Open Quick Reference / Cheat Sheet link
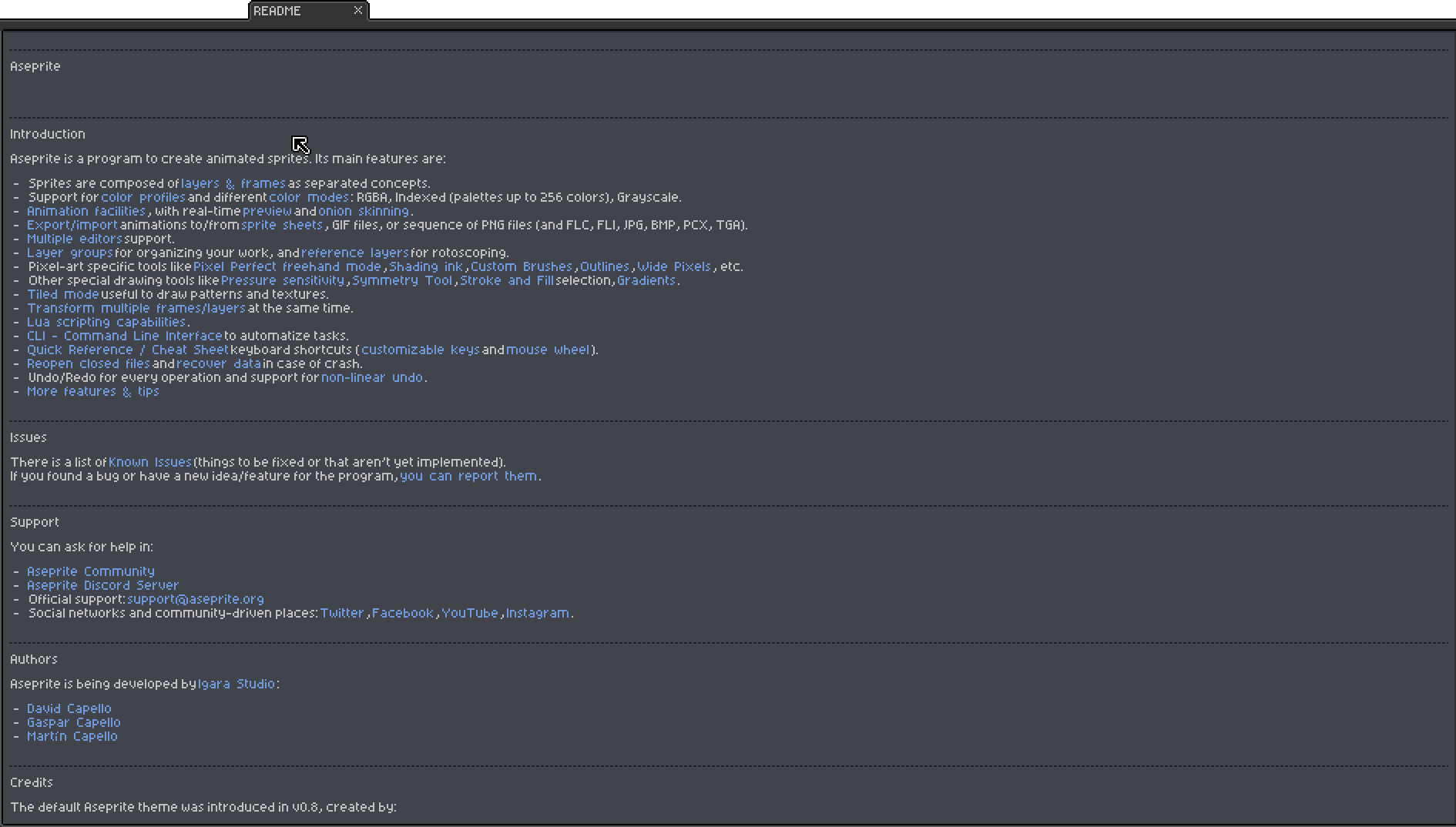The image size is (1456, 827). [128, 350]
